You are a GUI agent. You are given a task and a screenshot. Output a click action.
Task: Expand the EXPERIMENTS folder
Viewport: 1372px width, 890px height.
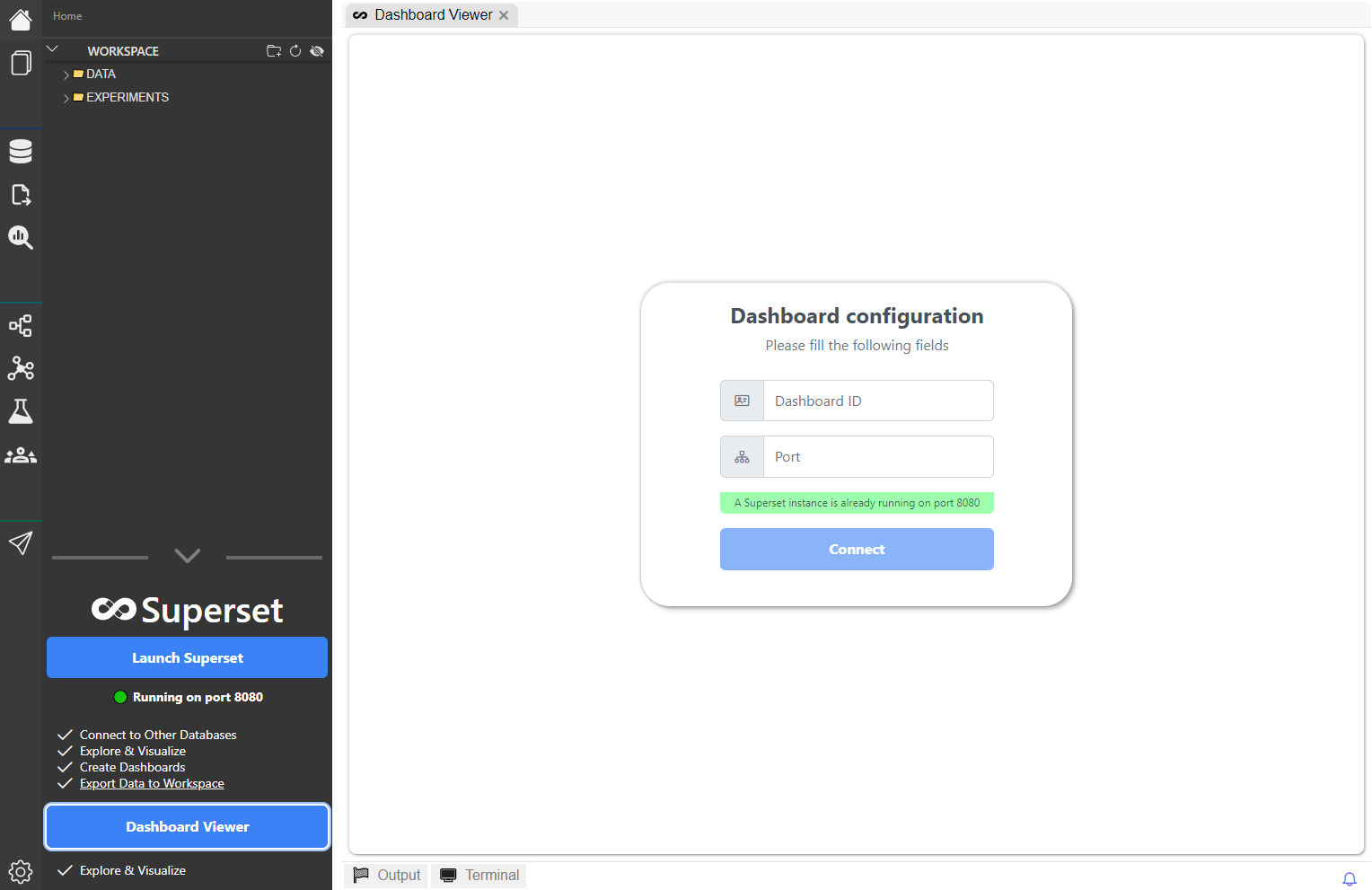(x=66, y=98)
